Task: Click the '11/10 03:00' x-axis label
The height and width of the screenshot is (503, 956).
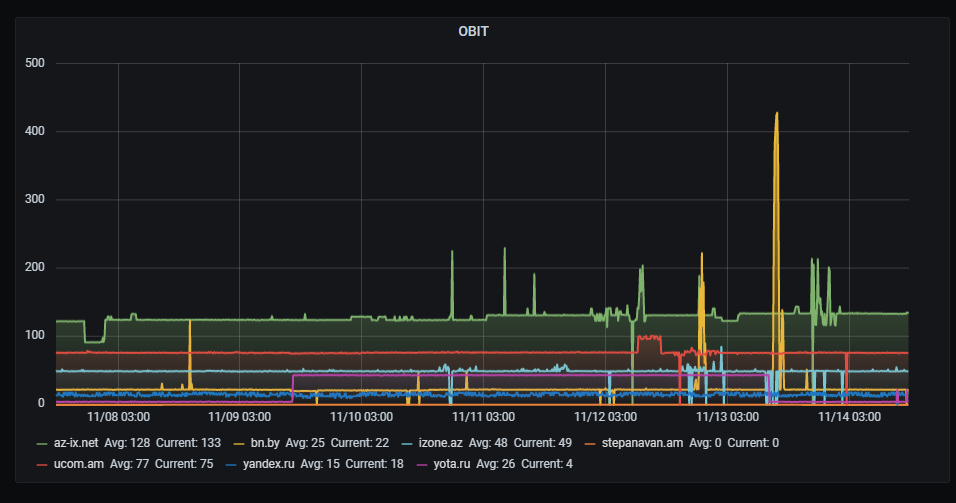Action: (362, 417)
